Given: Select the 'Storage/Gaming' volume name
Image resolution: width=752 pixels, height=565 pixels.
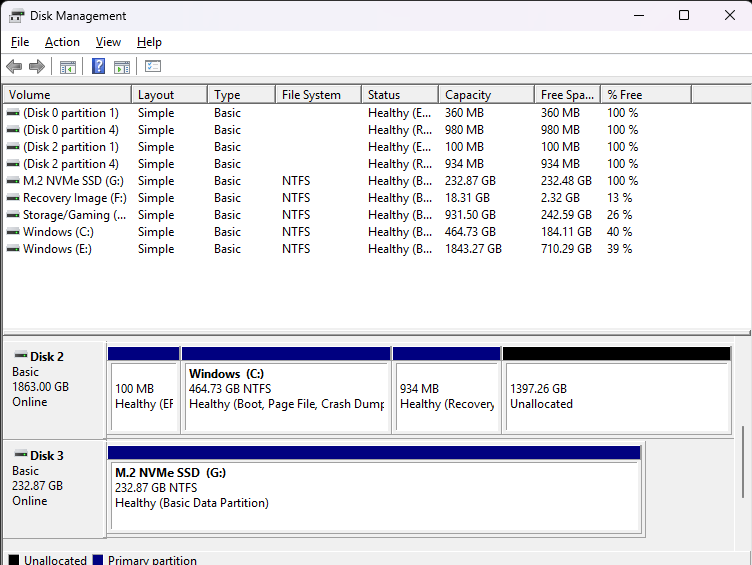Looking at the screenshot, I should tap(75, 215).
